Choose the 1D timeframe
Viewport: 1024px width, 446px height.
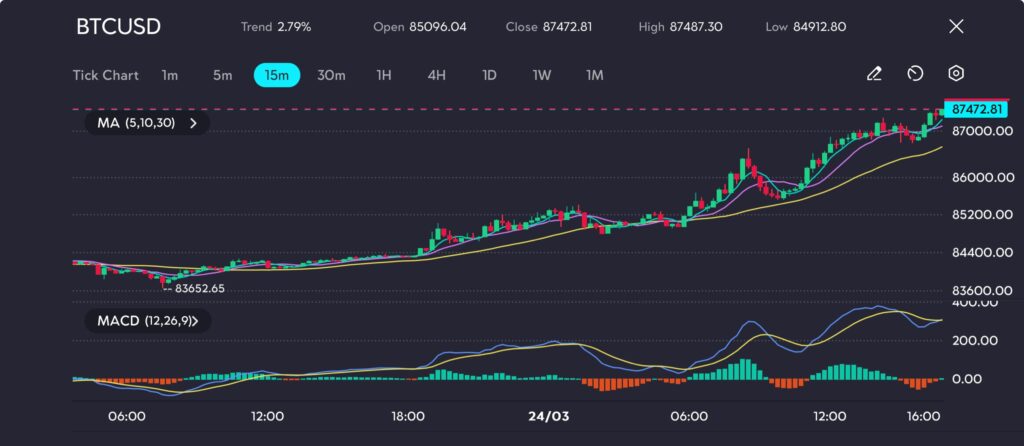point(489,75)
